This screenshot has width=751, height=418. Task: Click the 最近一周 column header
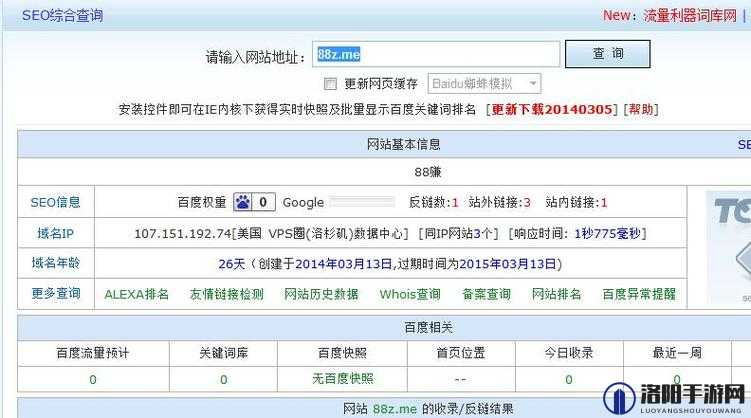tap(677, 353)
